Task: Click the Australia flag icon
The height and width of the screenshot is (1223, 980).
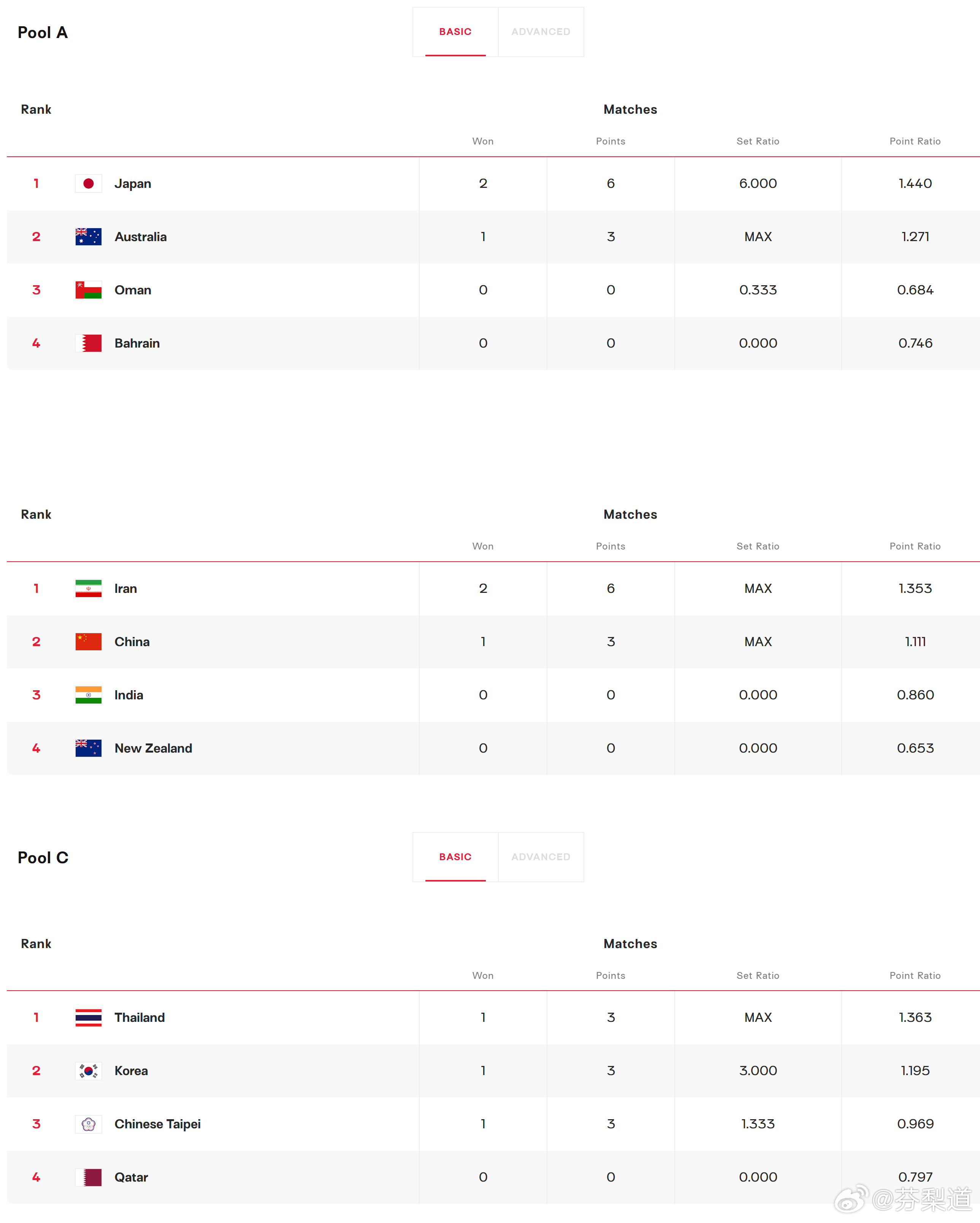Action: click(89, 237)
